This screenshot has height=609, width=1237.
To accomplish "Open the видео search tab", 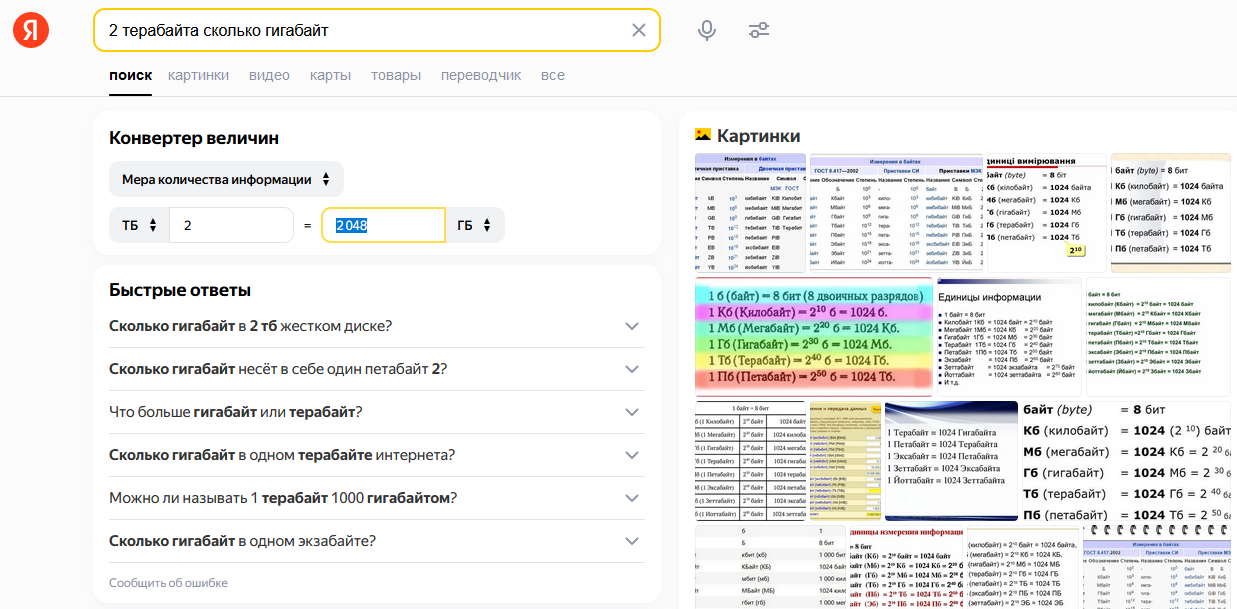I will coord(269,75).
